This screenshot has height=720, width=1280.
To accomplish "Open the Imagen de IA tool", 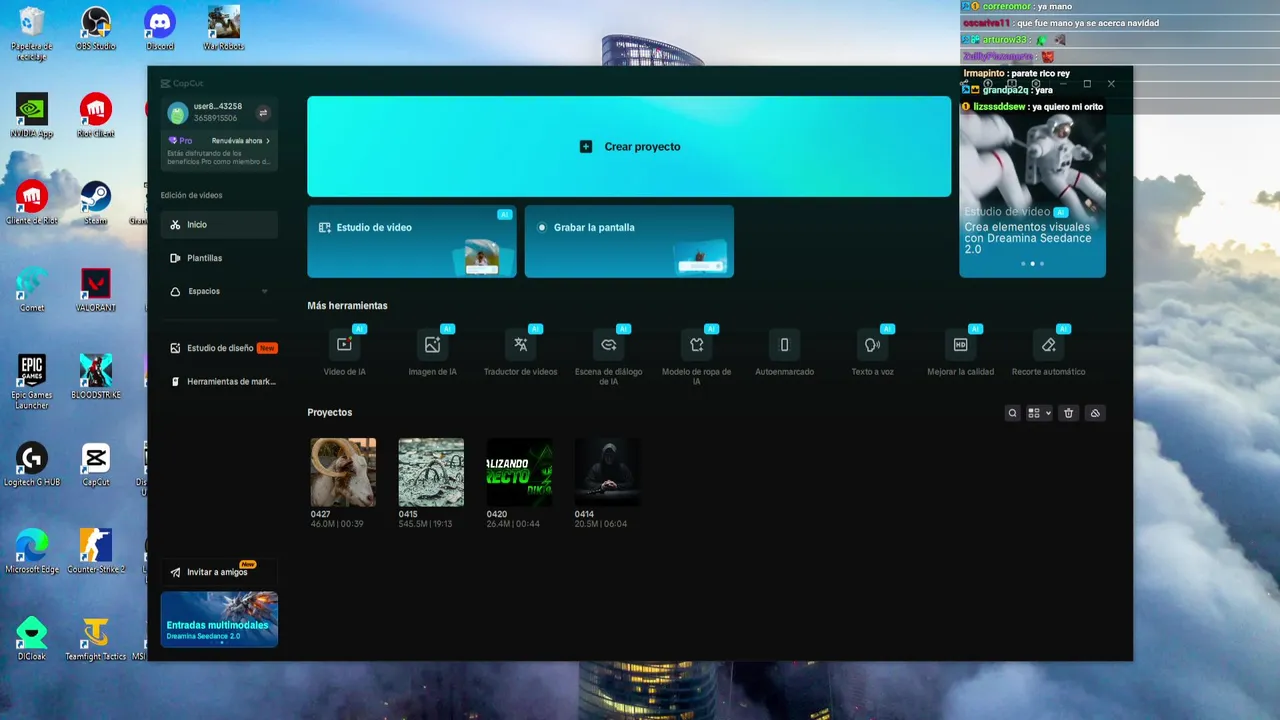I will (433, 345).
